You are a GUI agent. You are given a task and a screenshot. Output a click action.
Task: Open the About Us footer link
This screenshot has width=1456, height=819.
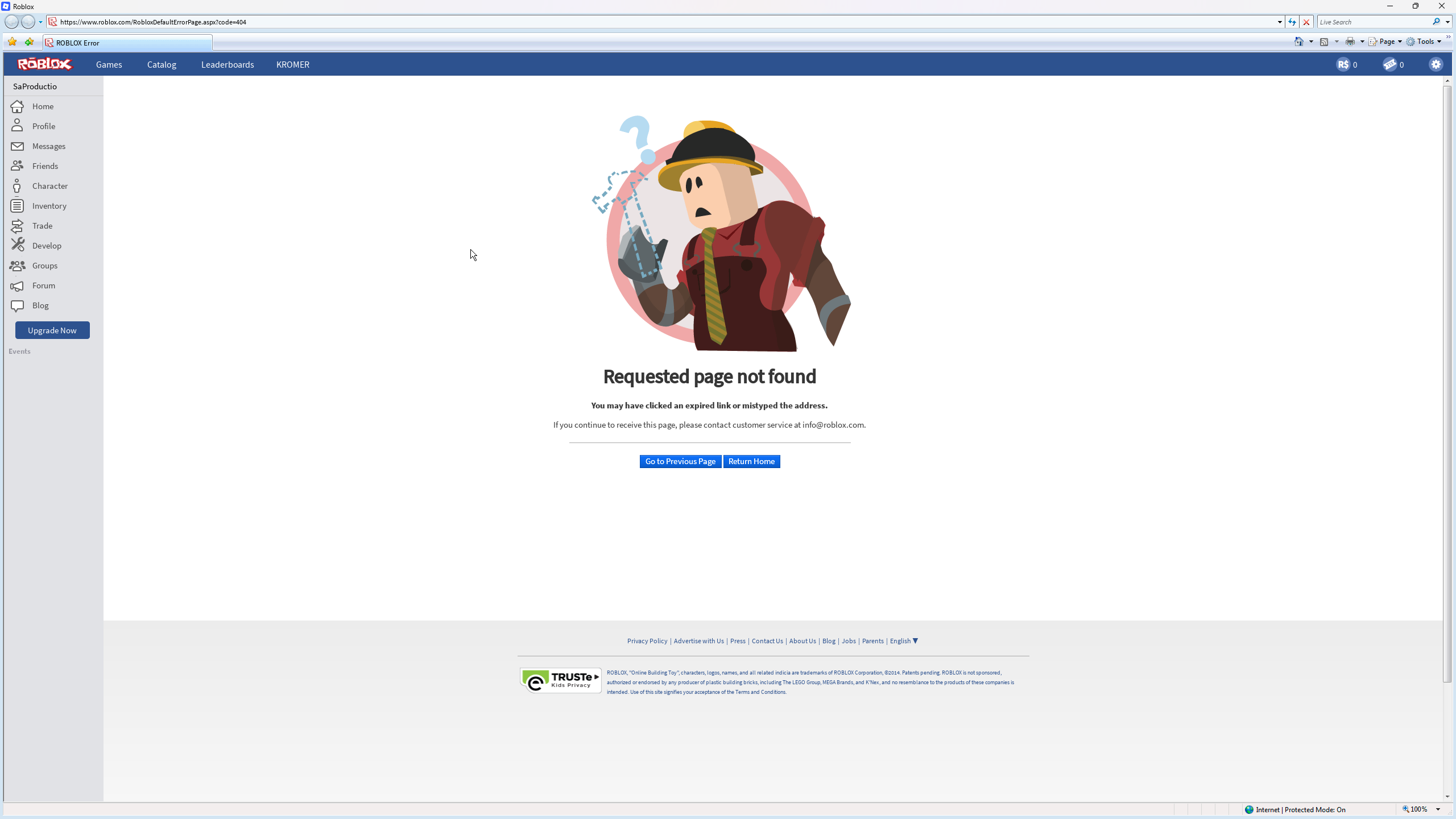point(803,641)
